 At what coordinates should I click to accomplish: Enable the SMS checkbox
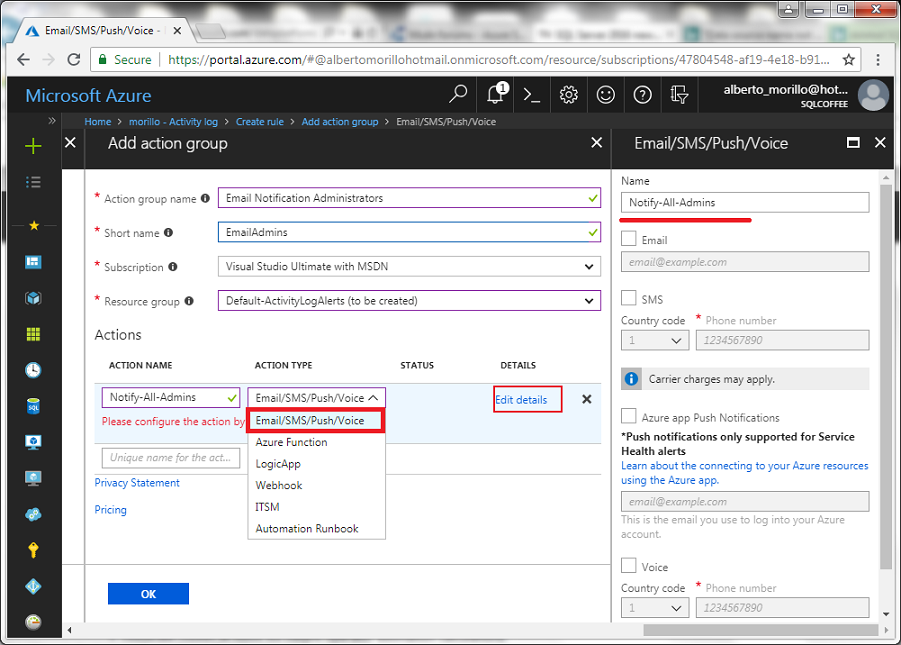point(629,298)
